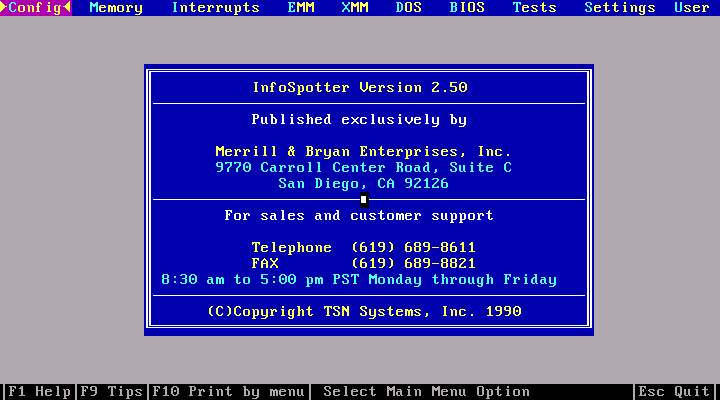Click F1 Help in status bar
720x400 pixels.
coord(39,392)
